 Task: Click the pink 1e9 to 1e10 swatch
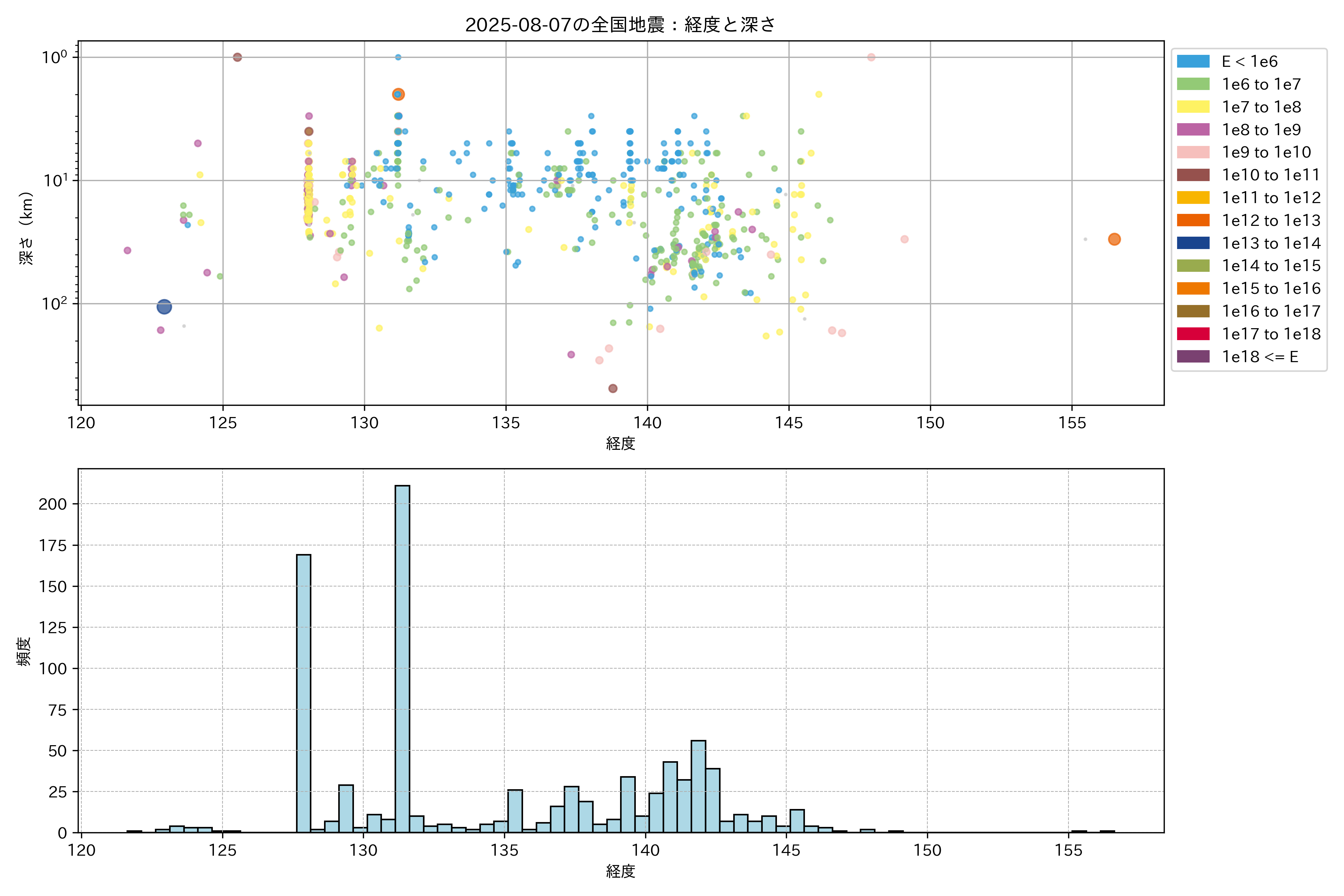click(1193, 153)
